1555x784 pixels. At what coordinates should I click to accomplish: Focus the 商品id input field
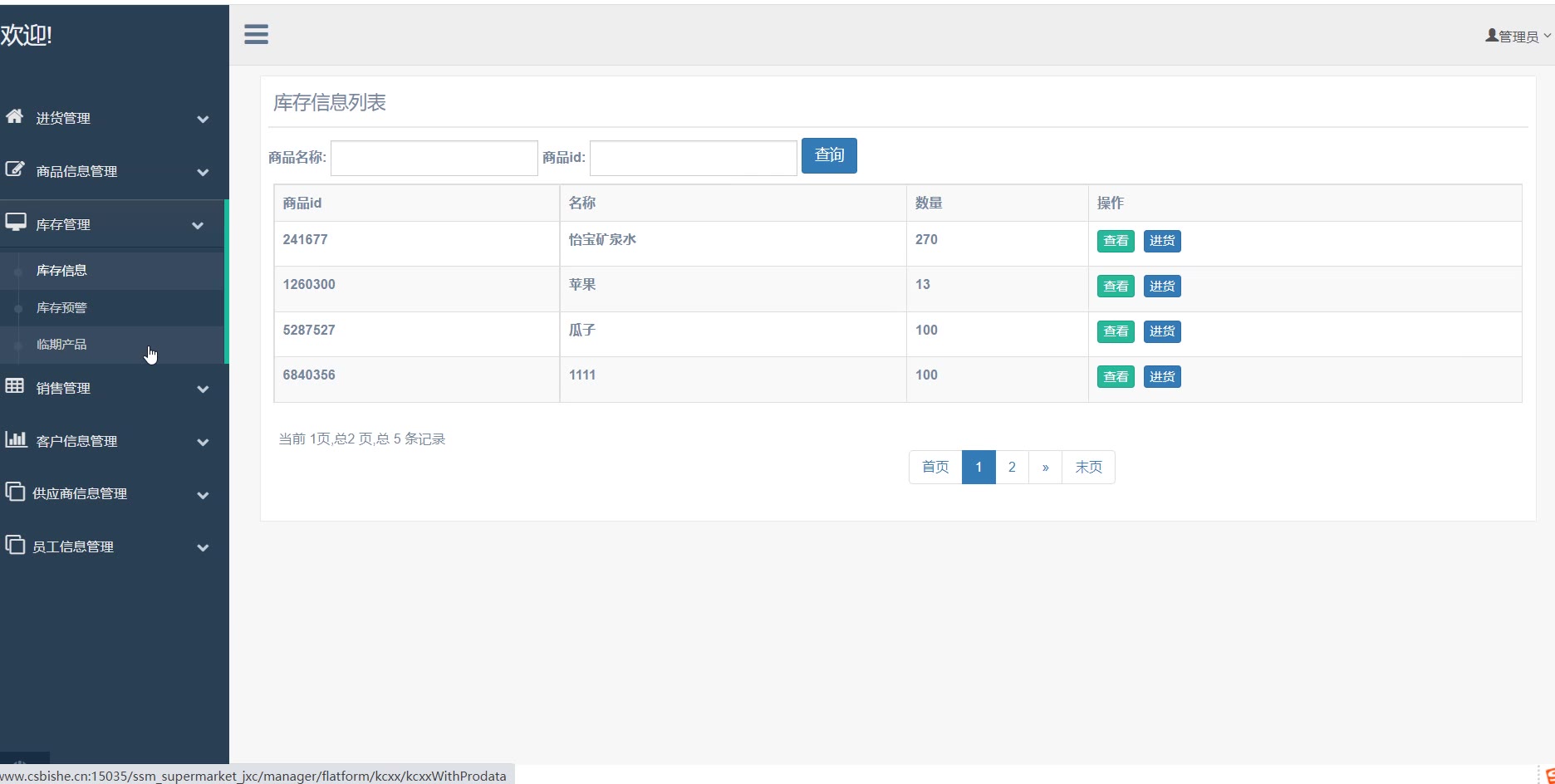[x=694, y=158]
